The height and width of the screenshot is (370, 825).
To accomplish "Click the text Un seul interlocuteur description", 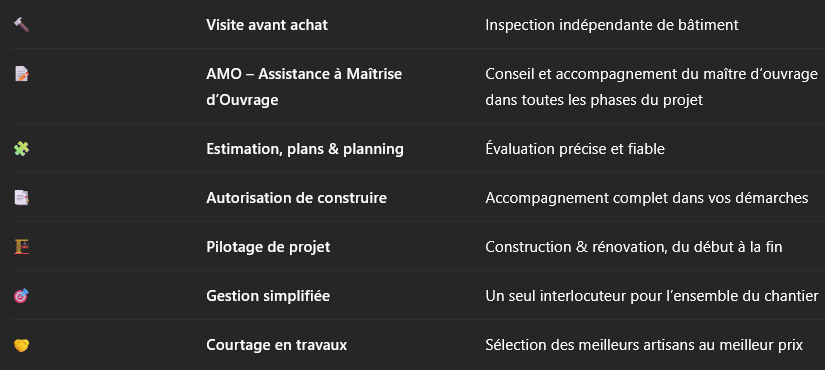I will [x=652, y=296].
